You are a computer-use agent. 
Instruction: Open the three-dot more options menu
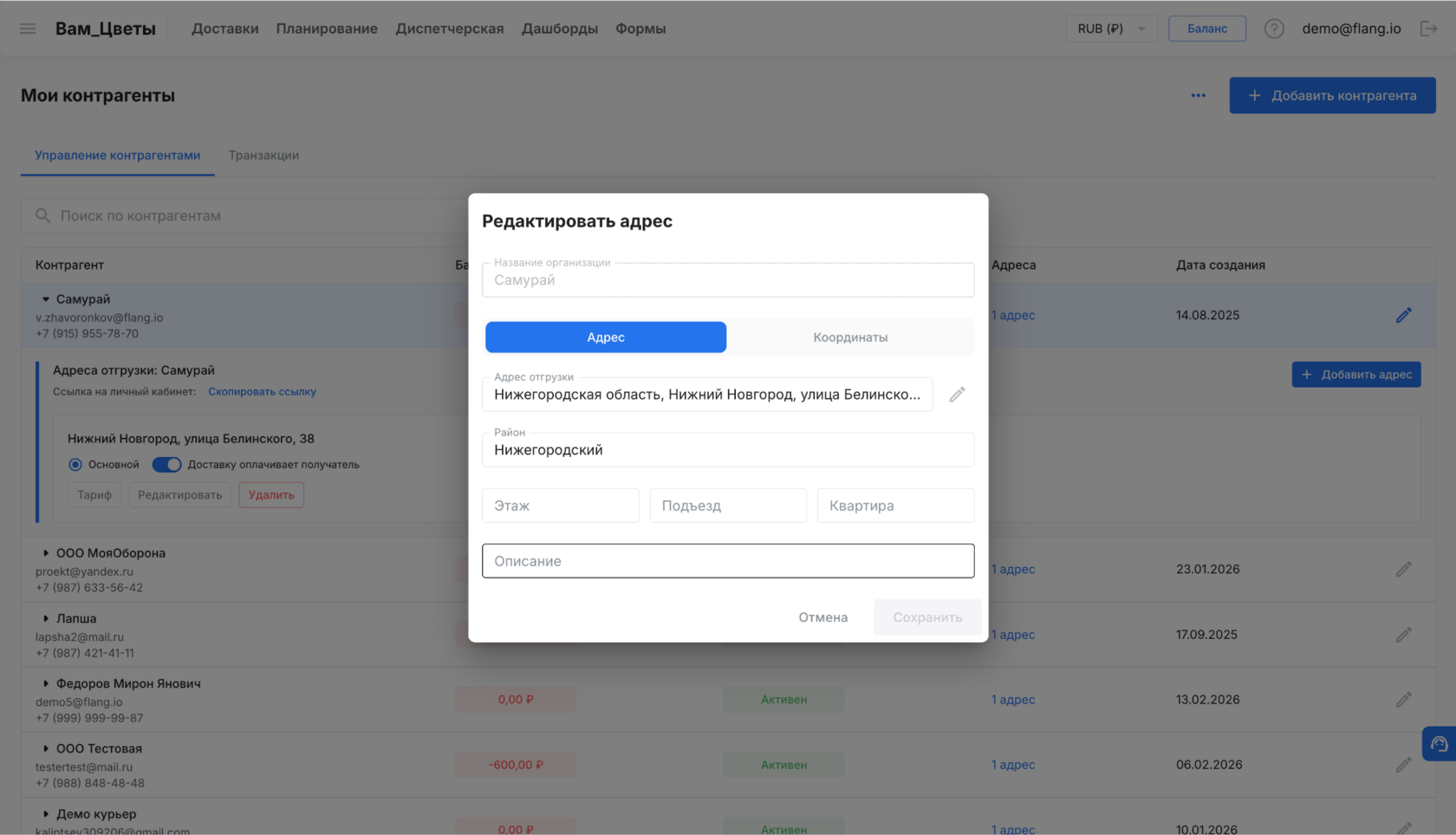[1198, 95]
